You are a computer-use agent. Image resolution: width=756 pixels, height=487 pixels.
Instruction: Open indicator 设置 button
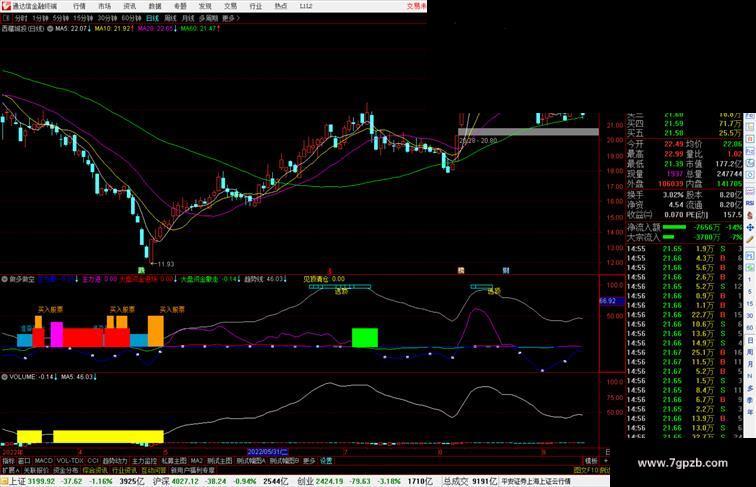click(326, 461)
